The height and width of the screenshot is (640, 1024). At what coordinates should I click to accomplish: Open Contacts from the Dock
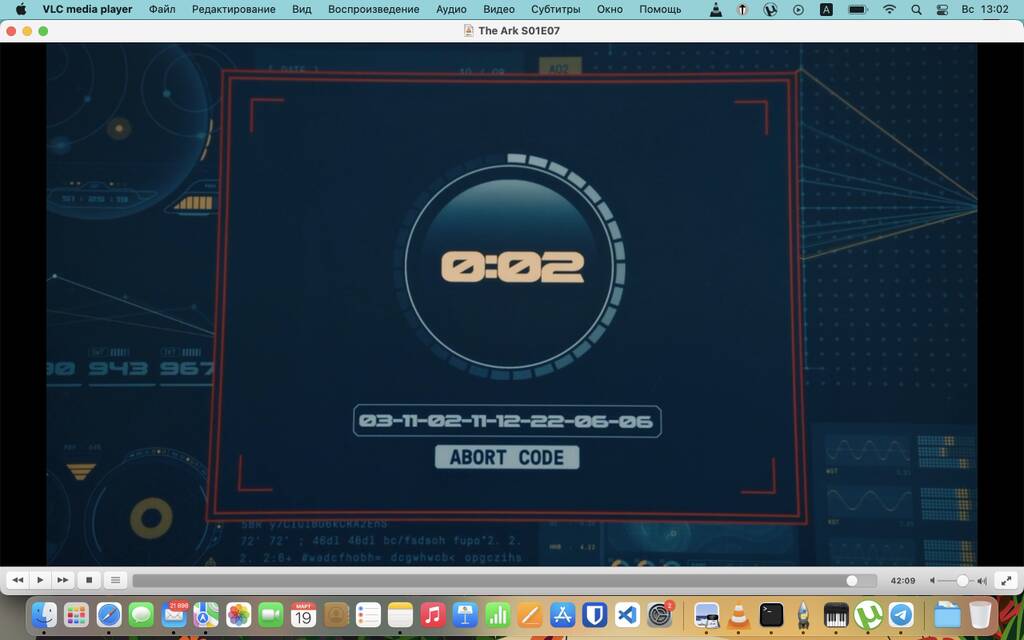[x=336, y=615]
